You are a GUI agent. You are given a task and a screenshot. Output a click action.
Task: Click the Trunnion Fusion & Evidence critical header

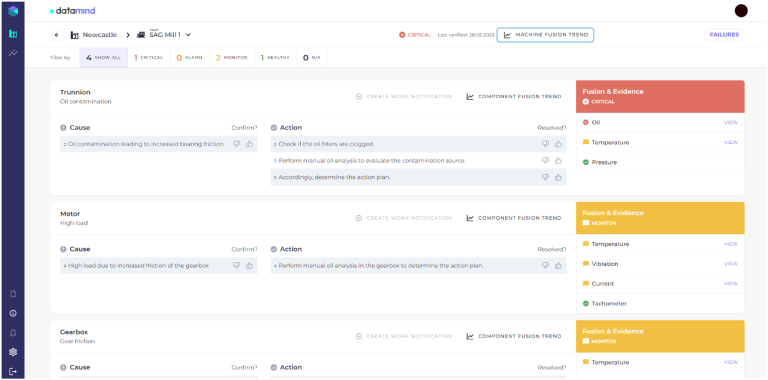click(660, 96)
